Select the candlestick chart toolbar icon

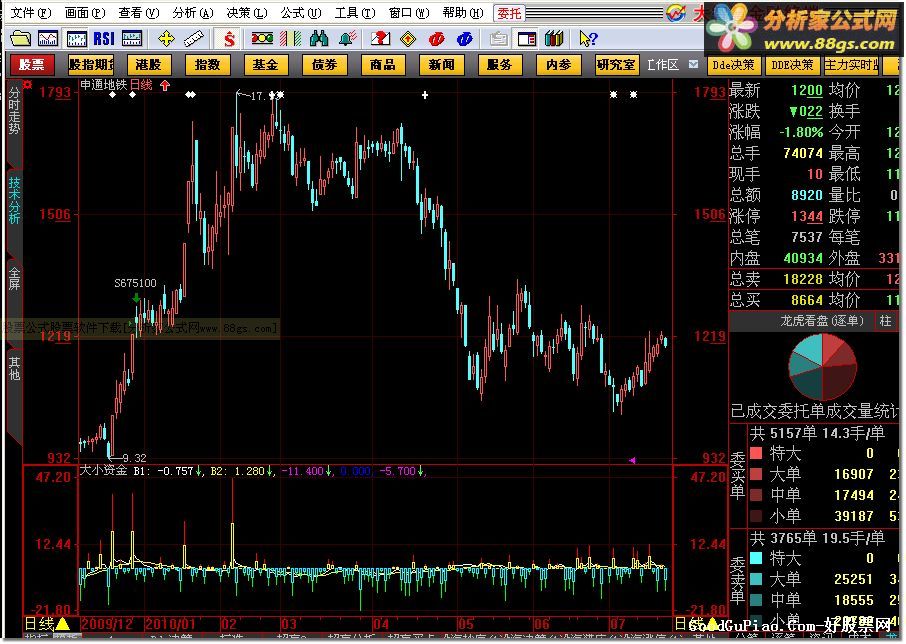click(x=76, y=39)
